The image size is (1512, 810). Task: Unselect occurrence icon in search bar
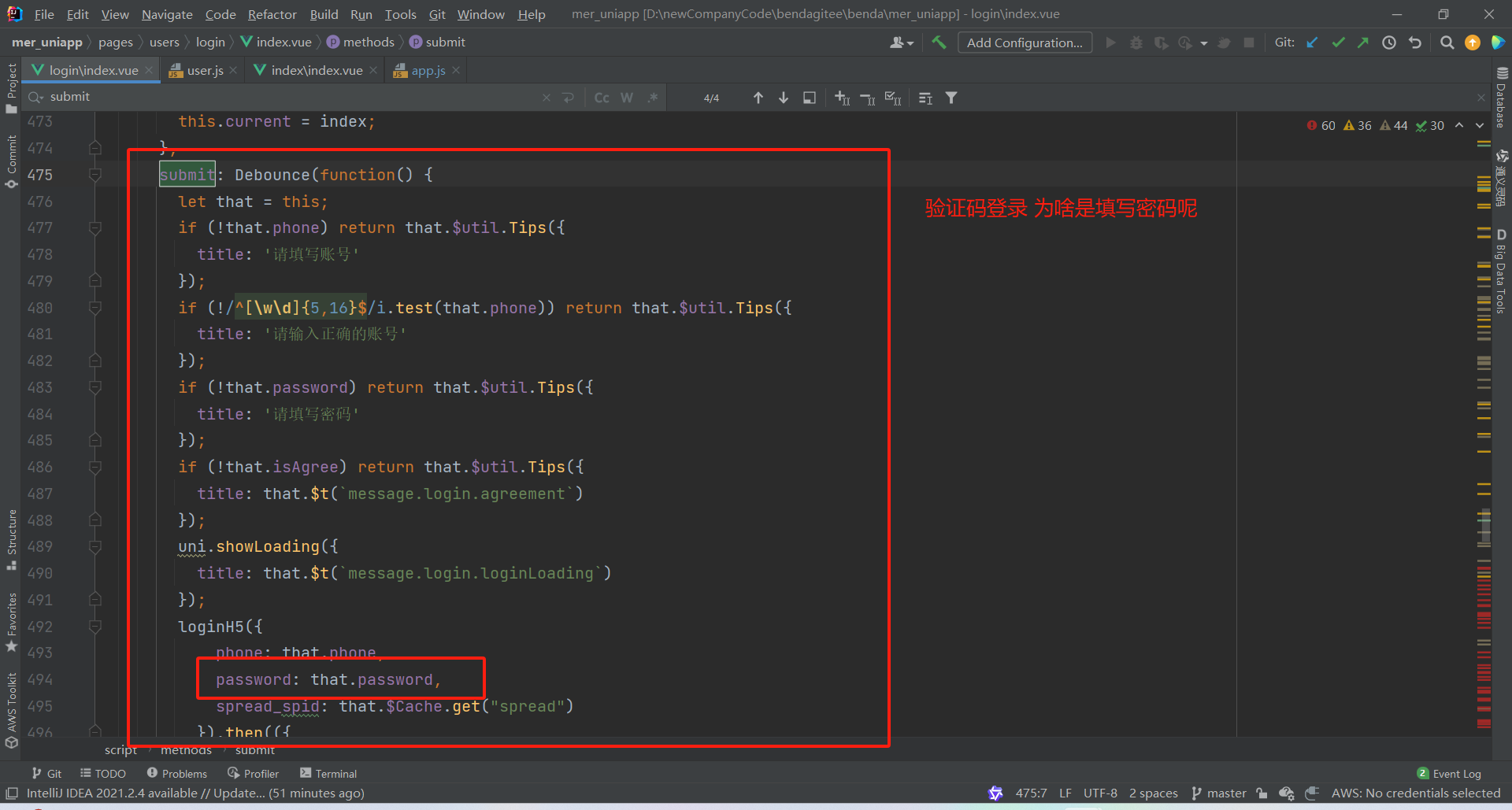click(867, 98)
